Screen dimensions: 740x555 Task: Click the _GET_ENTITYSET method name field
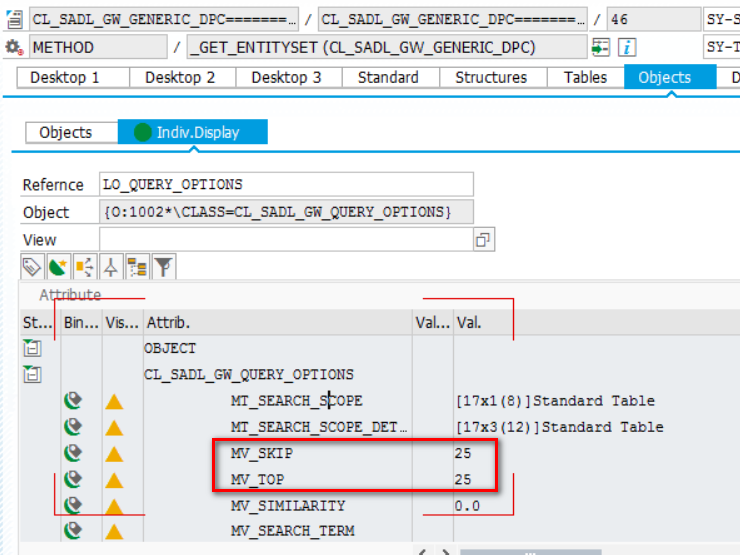click(387, 47)
